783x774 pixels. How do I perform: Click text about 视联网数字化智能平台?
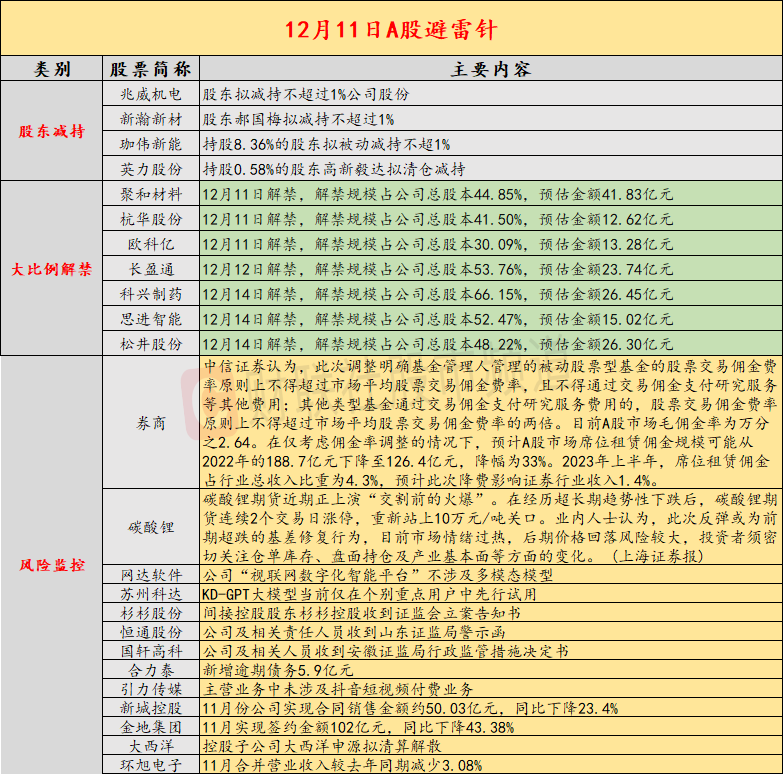pos(378,575)
